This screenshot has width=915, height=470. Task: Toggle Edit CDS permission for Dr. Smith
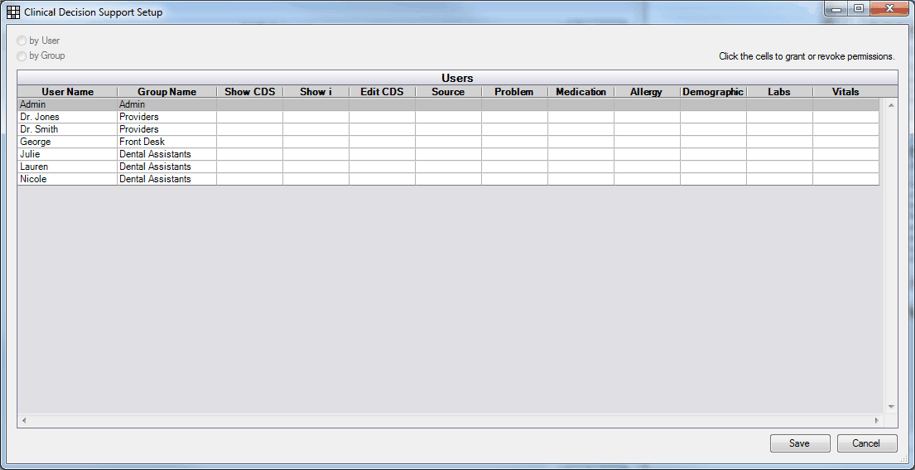pyautogui.click(x=382, y=130)
